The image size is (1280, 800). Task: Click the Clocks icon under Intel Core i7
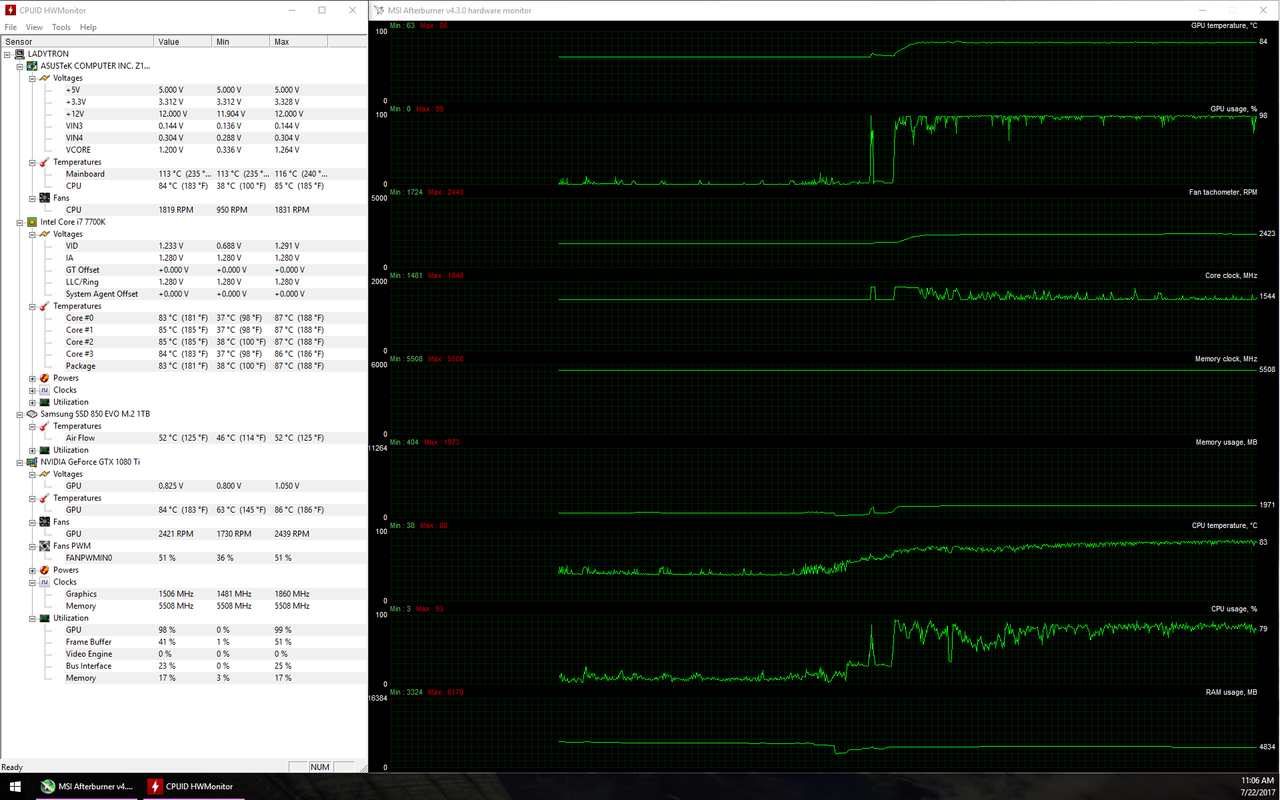tap(44, 390)
